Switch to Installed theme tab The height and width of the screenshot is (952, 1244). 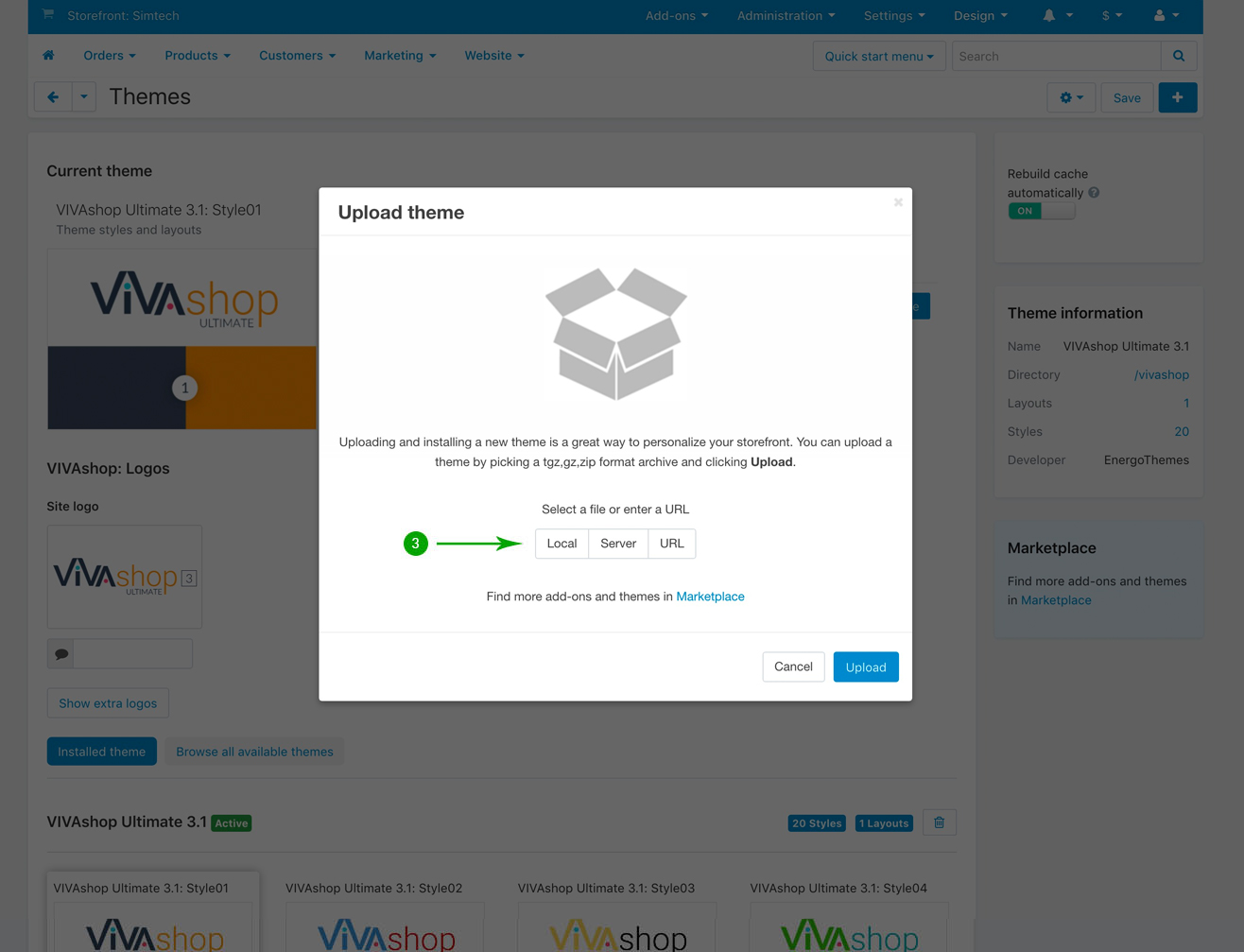pyautogui.click(x=102, y=752)
